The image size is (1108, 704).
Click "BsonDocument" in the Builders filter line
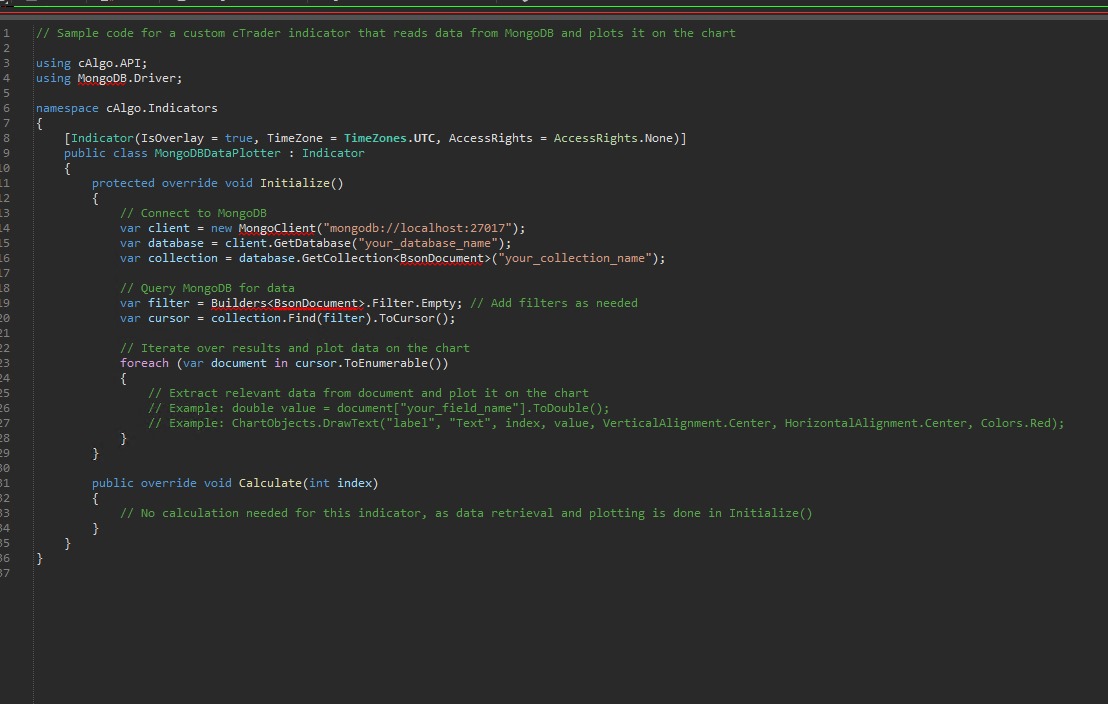[316, 303]
